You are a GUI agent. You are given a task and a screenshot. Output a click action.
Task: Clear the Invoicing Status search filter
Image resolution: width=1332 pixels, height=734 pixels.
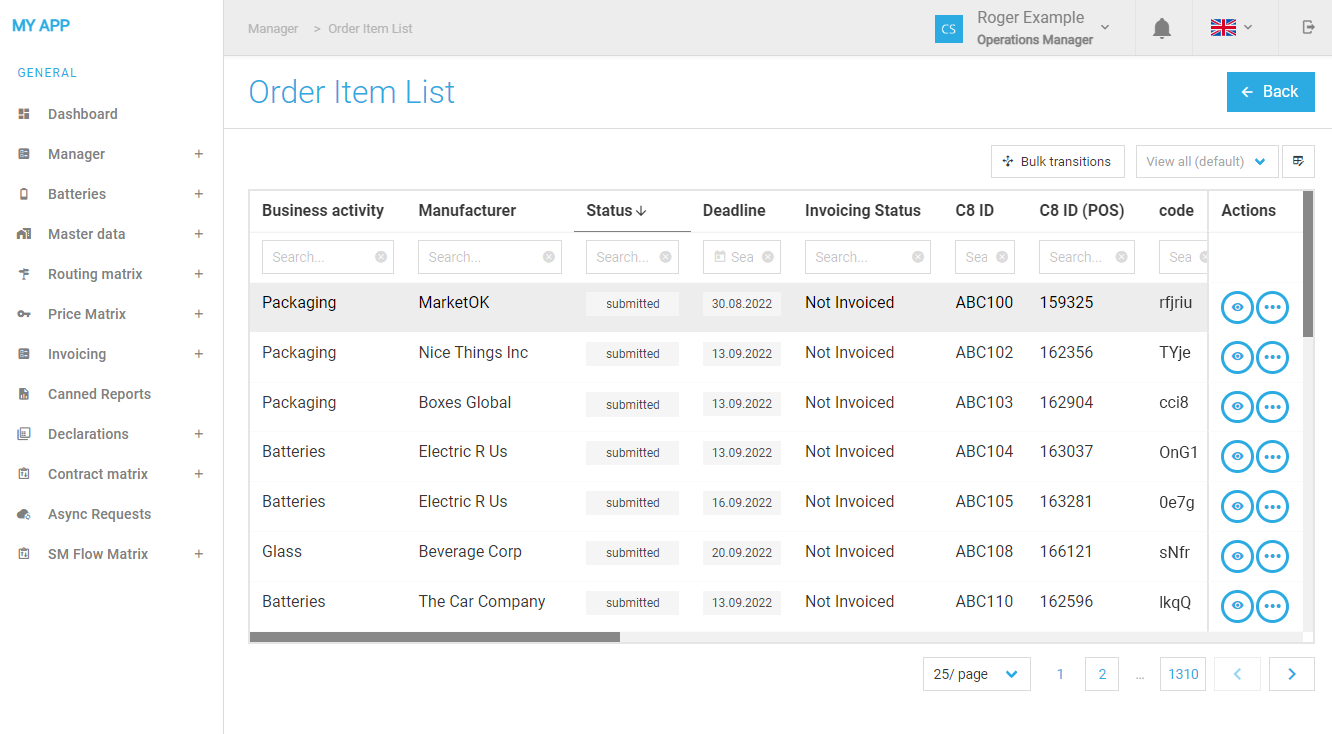[918, 257]
